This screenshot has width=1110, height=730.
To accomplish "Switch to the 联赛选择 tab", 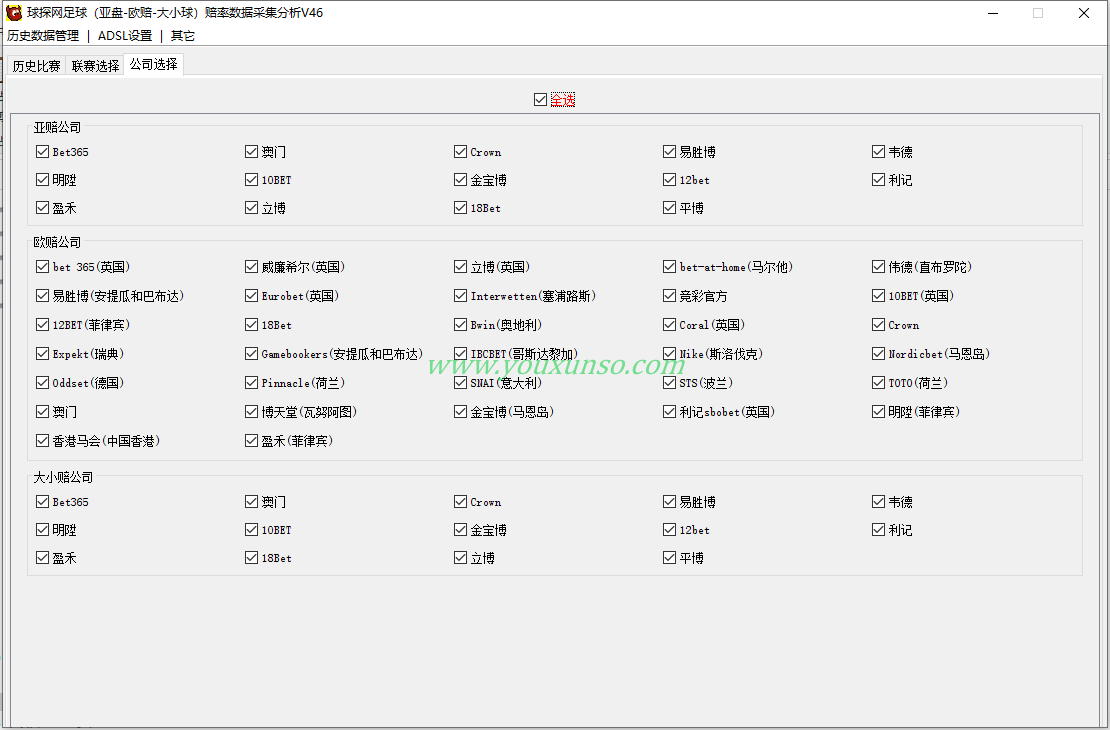I will 96,66.
